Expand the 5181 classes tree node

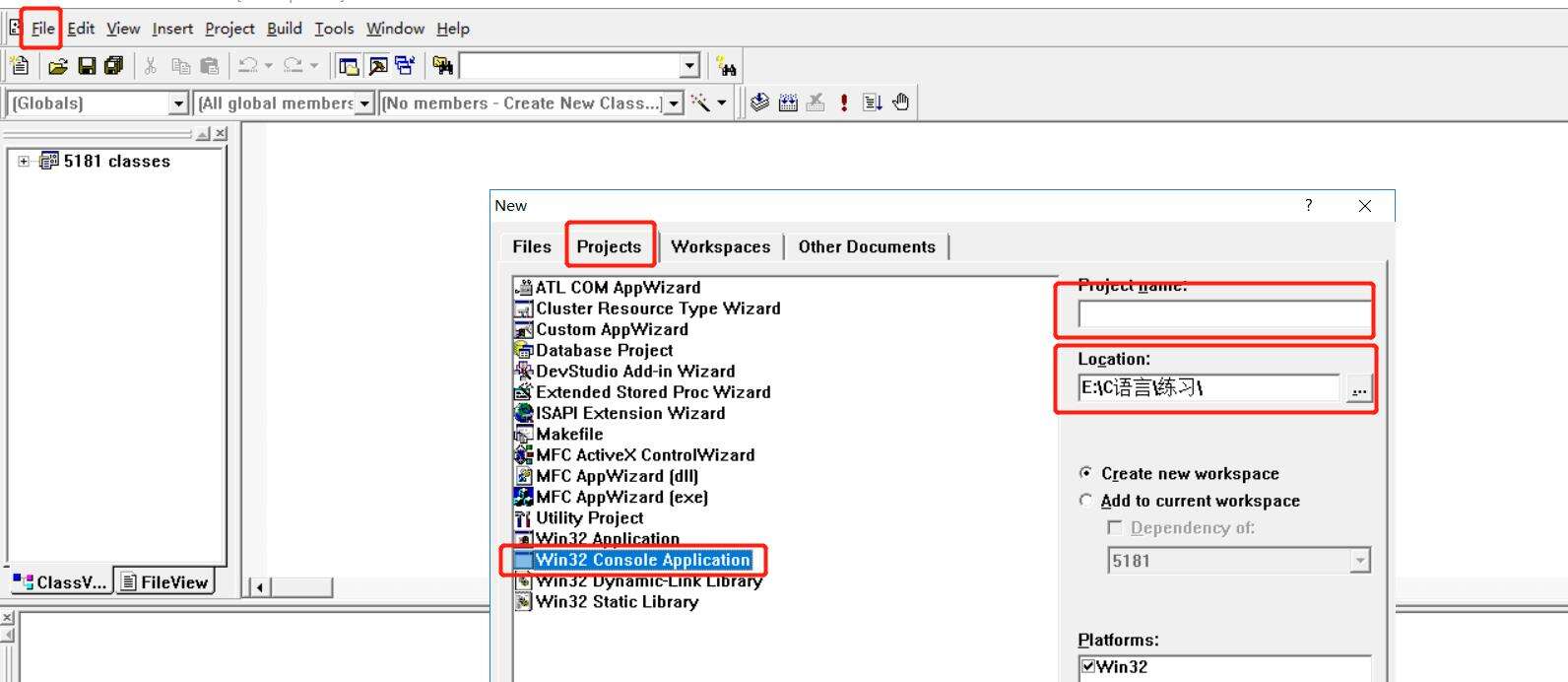click(x=24, y=162)
